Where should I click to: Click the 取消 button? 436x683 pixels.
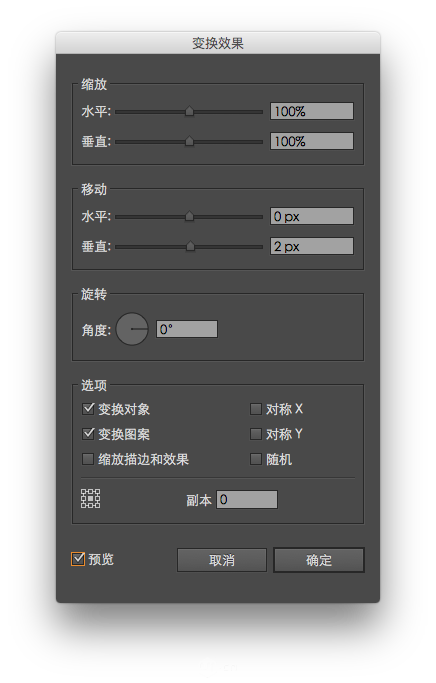222,560
